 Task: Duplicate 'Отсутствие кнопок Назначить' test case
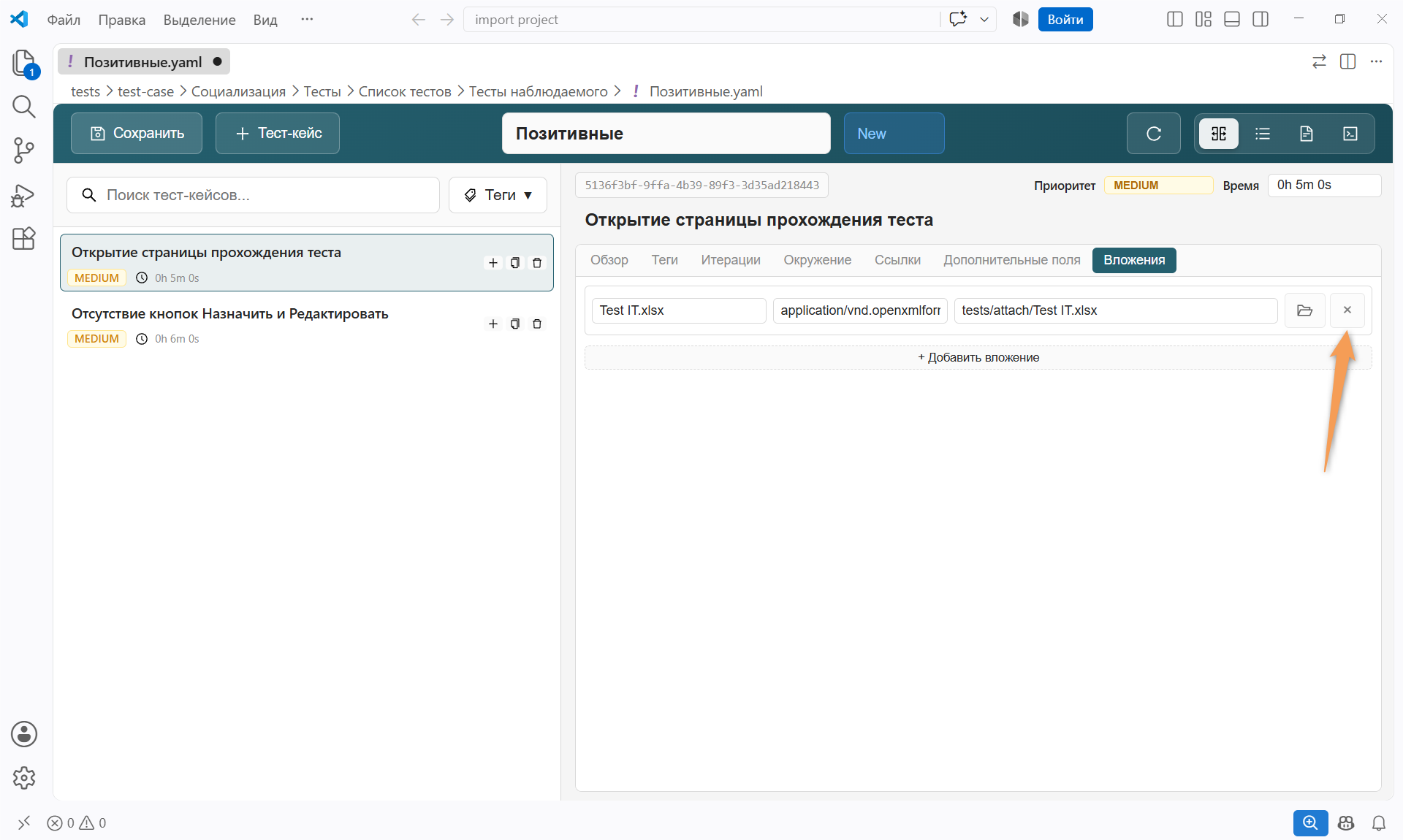coord(515,324)
